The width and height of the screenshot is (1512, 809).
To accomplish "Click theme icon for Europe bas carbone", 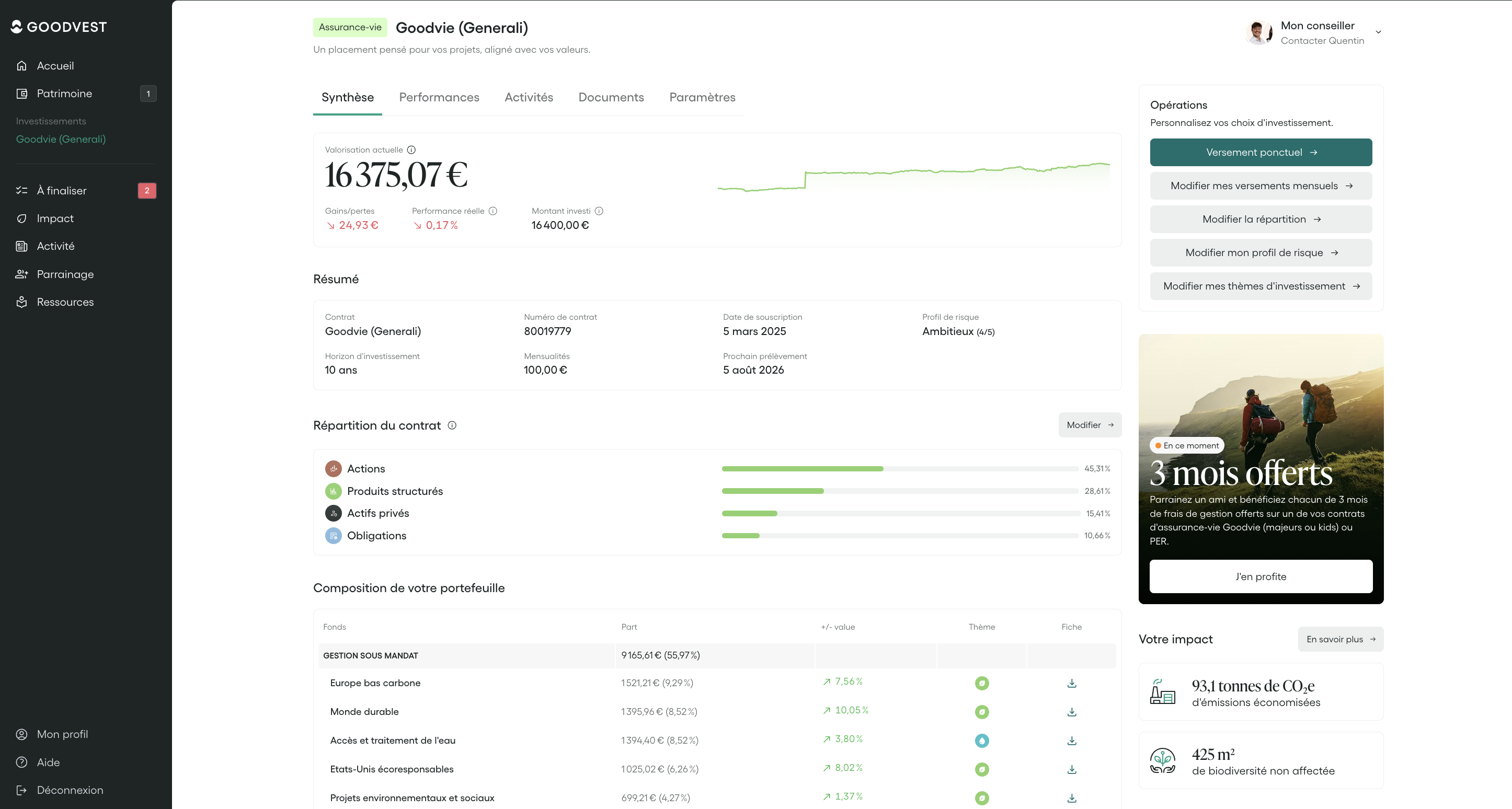I will pyautogui.click(x=982, y=683).
